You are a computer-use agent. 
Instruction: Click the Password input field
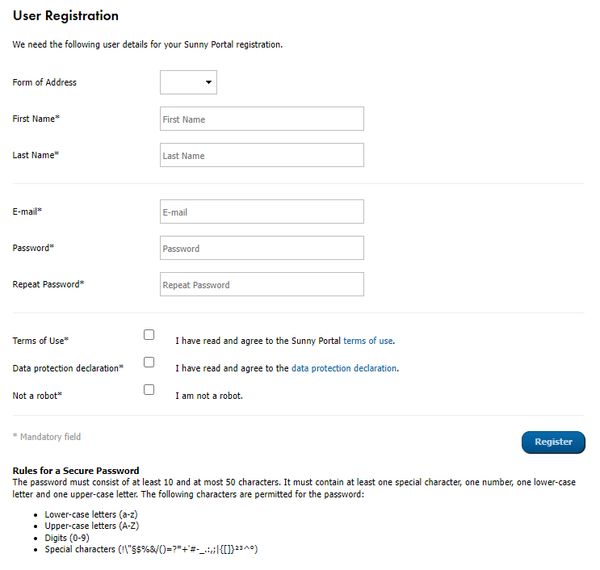pyautogui.click(x=261, y=248)
